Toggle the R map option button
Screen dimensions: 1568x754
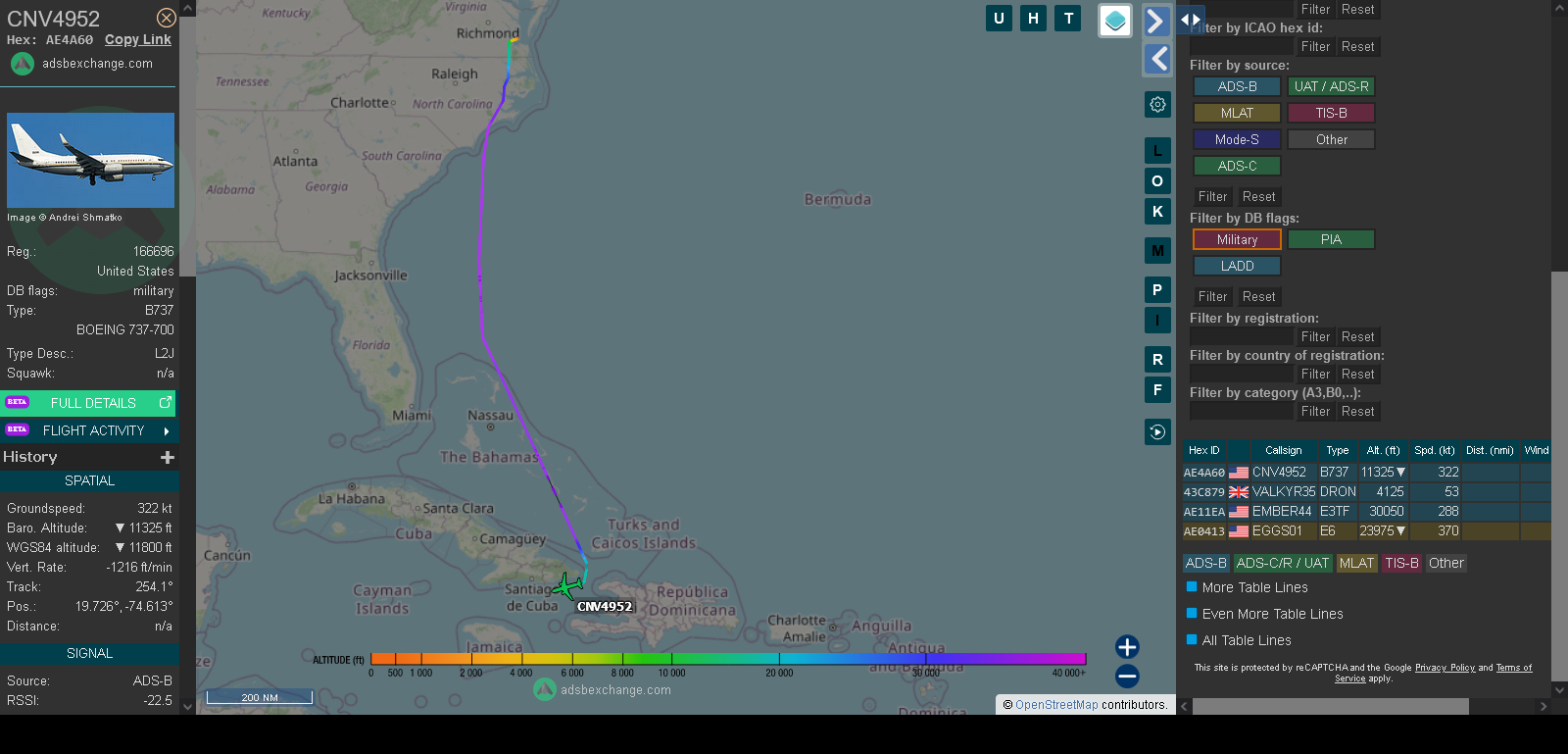tap(1157, 360)
